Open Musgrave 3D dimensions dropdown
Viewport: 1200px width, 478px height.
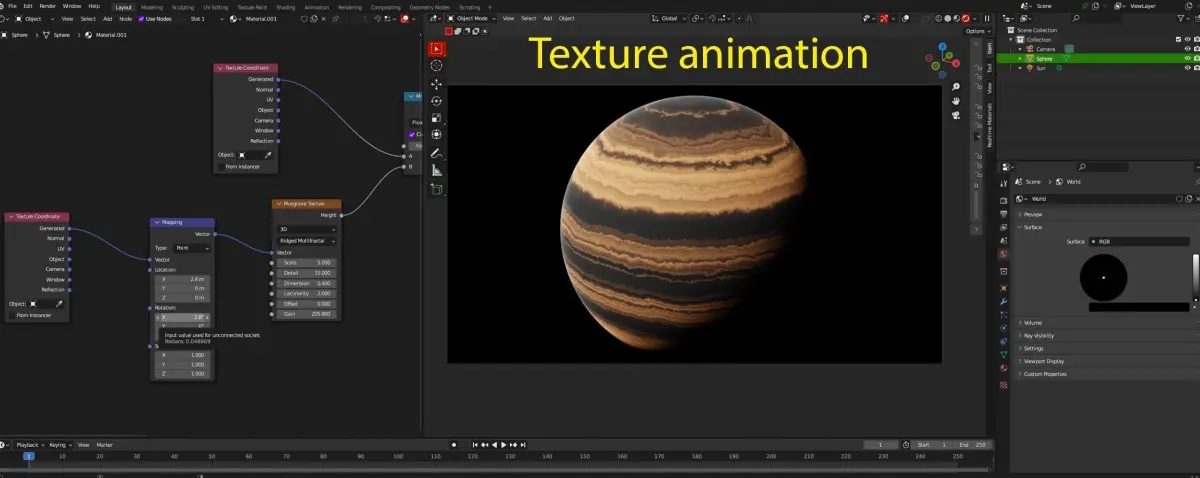(x=307, y=229)
